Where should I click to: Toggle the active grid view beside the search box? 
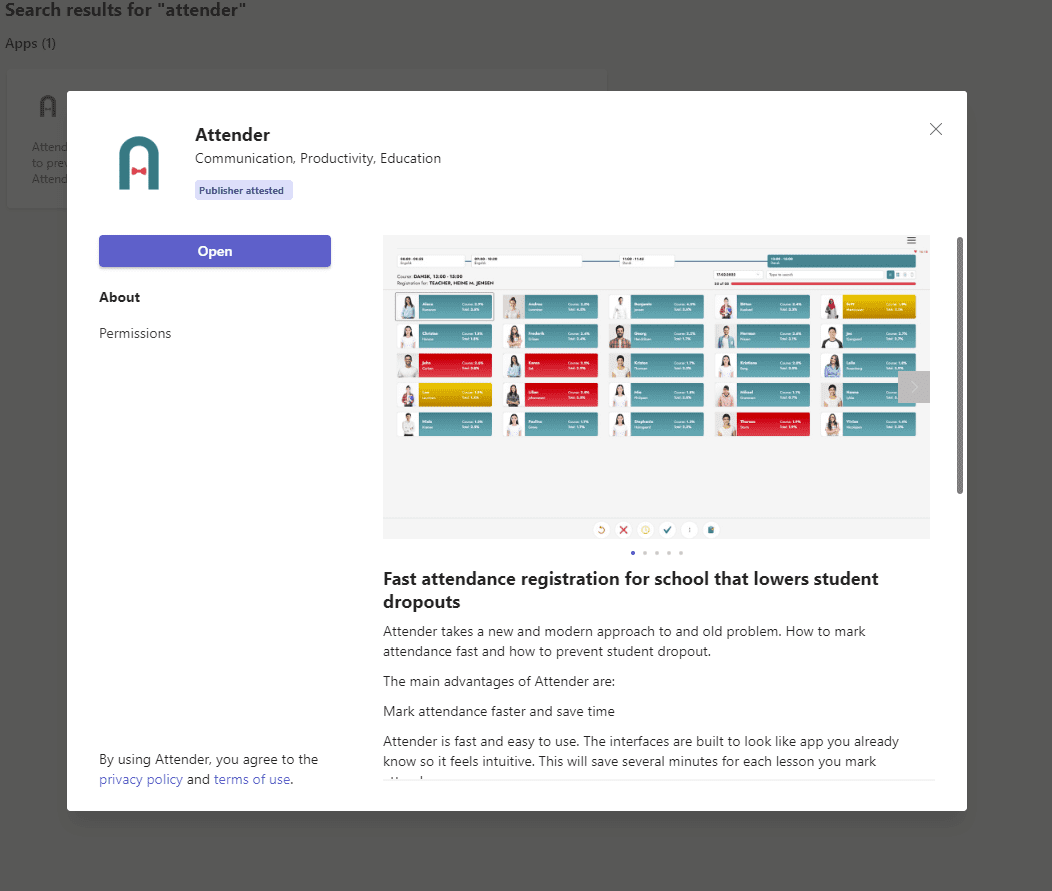point(890,274)
